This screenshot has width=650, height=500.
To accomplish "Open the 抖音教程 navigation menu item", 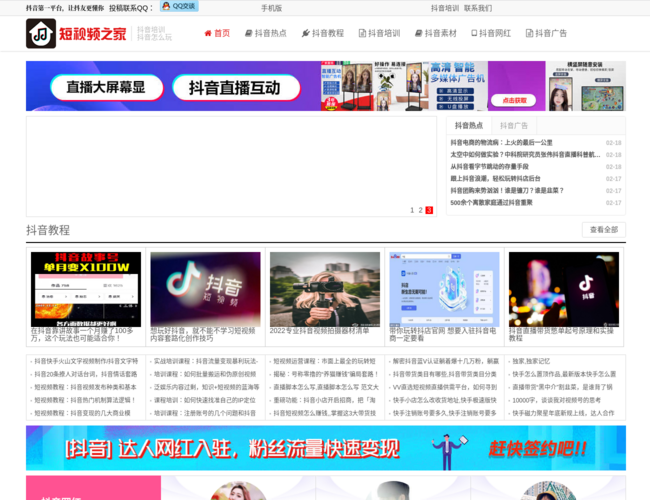I will point(323,33).
